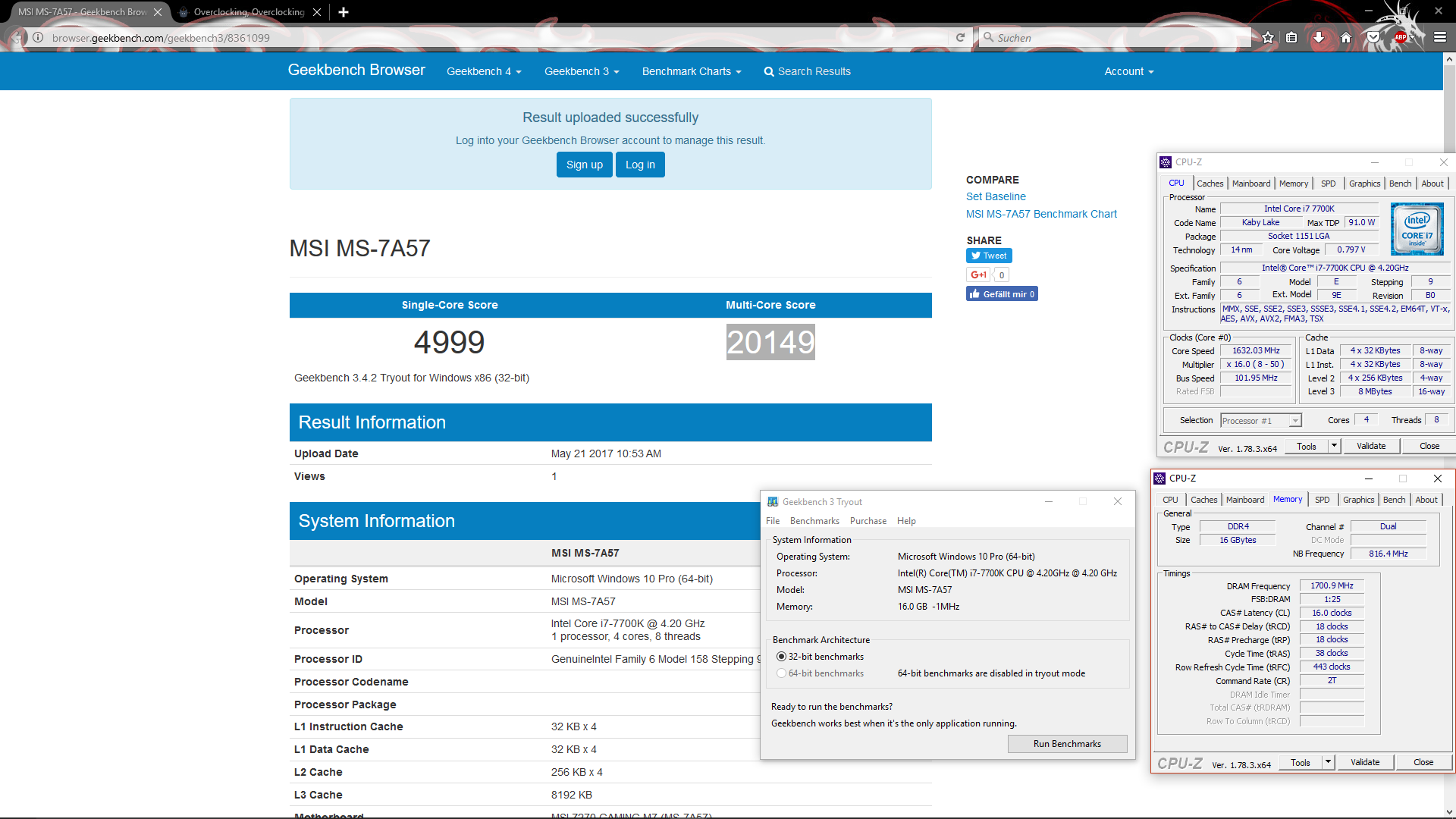Click the Intel Core i7 logo in CPU-Z
Viewport: 1456px width, 819px height.
pos(1417,228)
